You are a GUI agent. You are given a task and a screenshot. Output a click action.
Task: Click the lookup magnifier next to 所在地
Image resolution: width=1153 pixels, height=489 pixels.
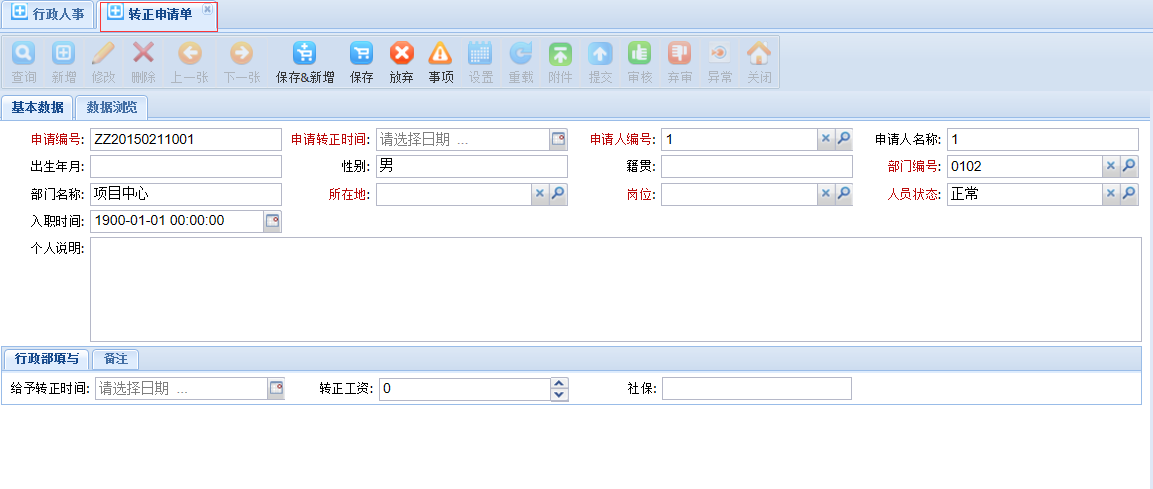click(558, 194)
